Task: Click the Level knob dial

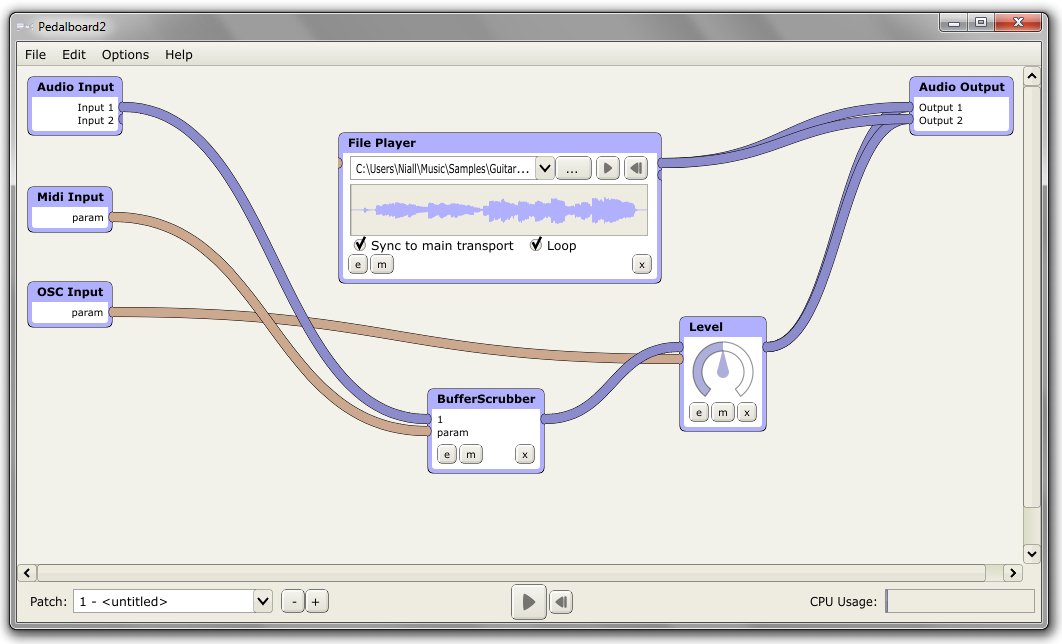Action: coord(723,370)
